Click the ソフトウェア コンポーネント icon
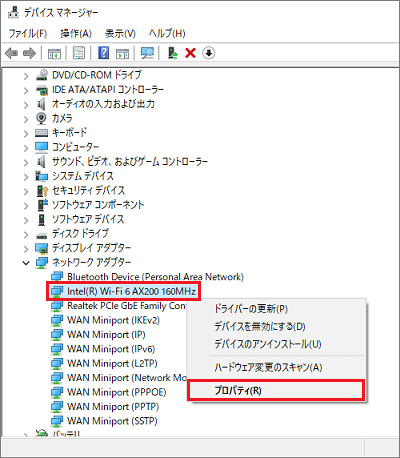 [42, 205]
